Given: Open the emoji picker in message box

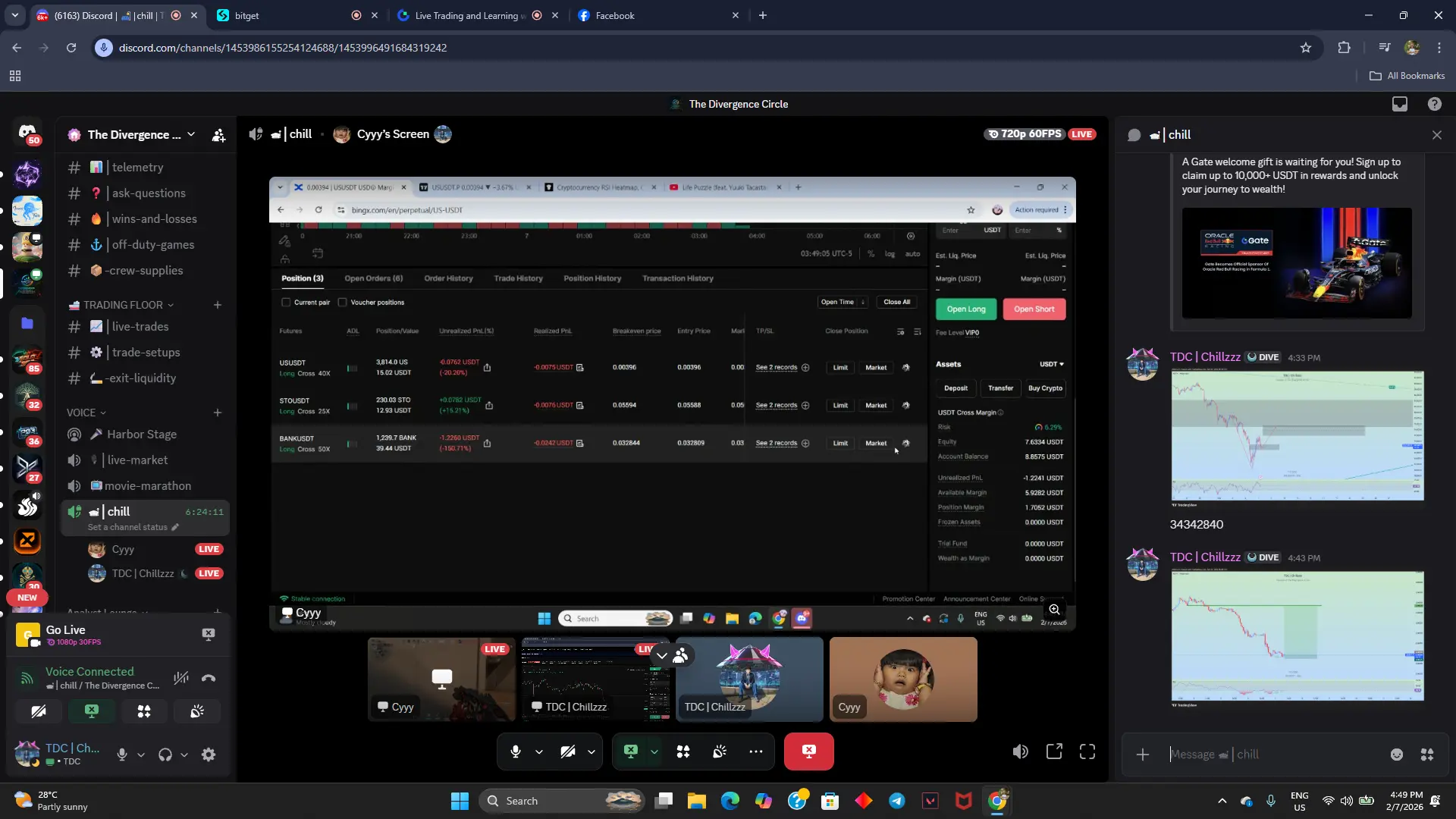Looking at the screenshot, I should (x=1397, y=755).
